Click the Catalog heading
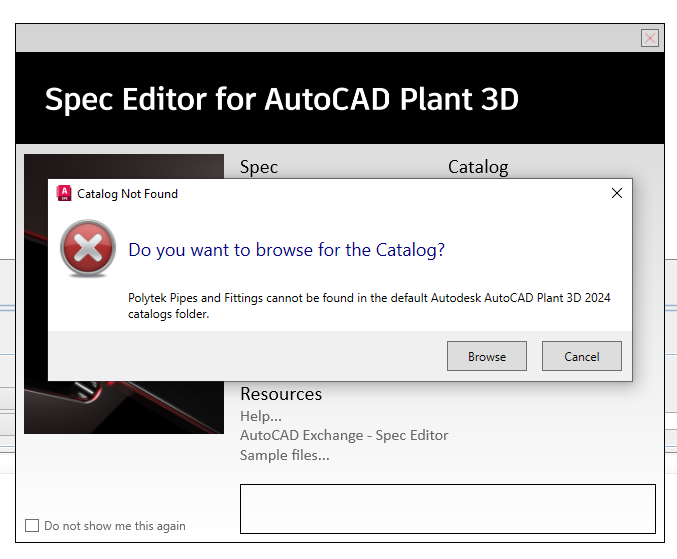 coord(478,167)
